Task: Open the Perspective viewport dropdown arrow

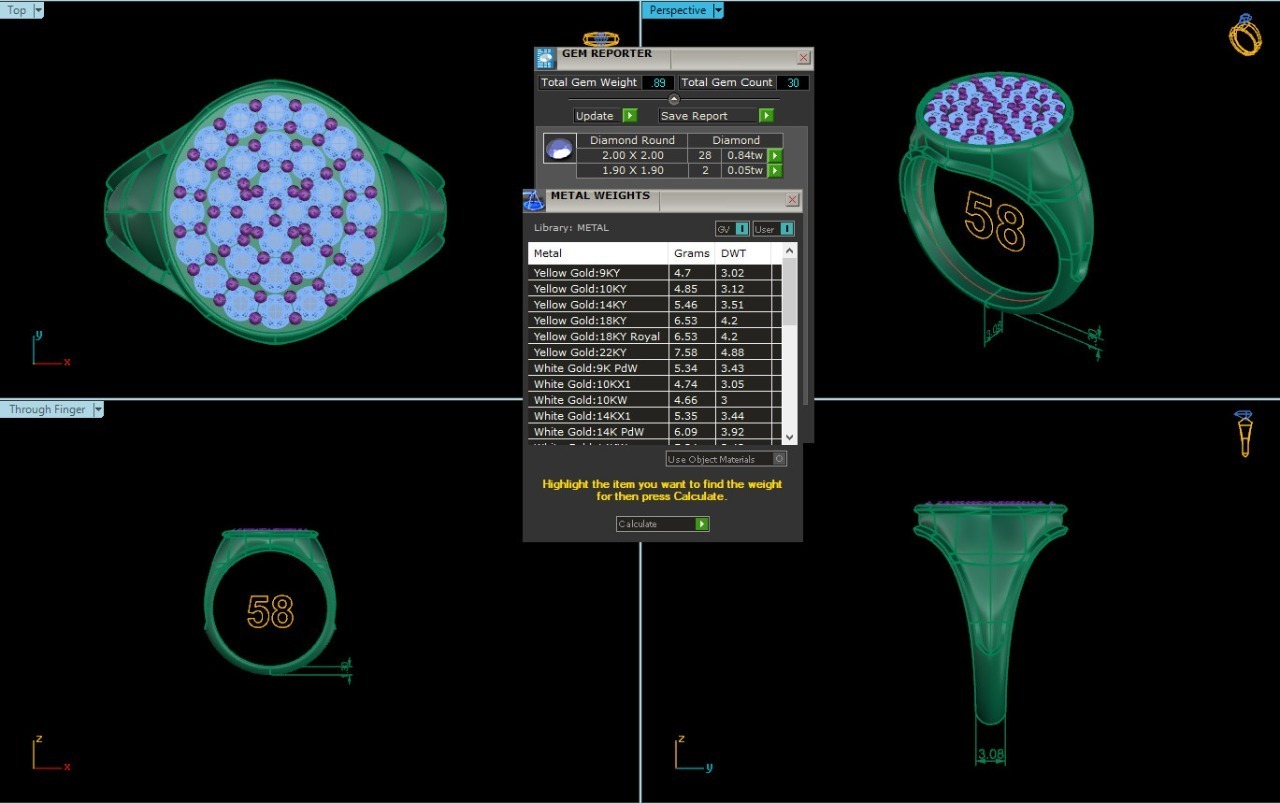Action: pyautogui.click(x=718, y=10)
